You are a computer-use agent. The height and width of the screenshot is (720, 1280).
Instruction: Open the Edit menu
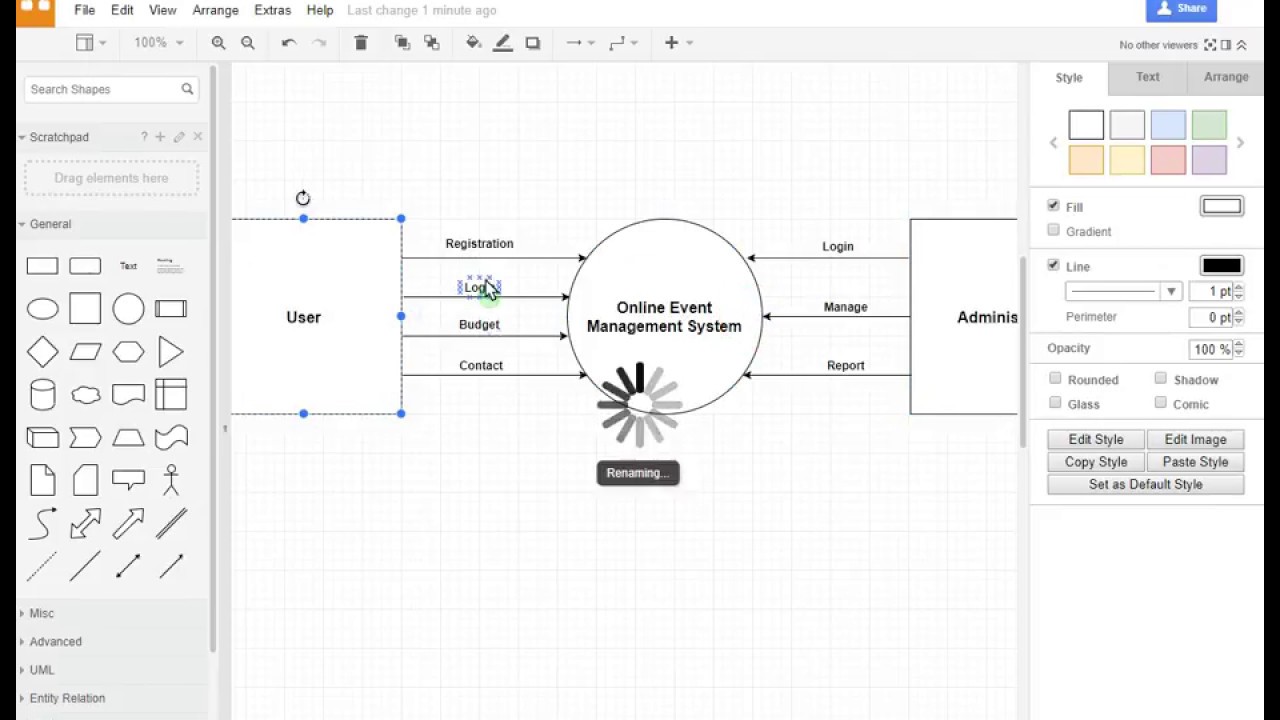click(x=122, y=10)
